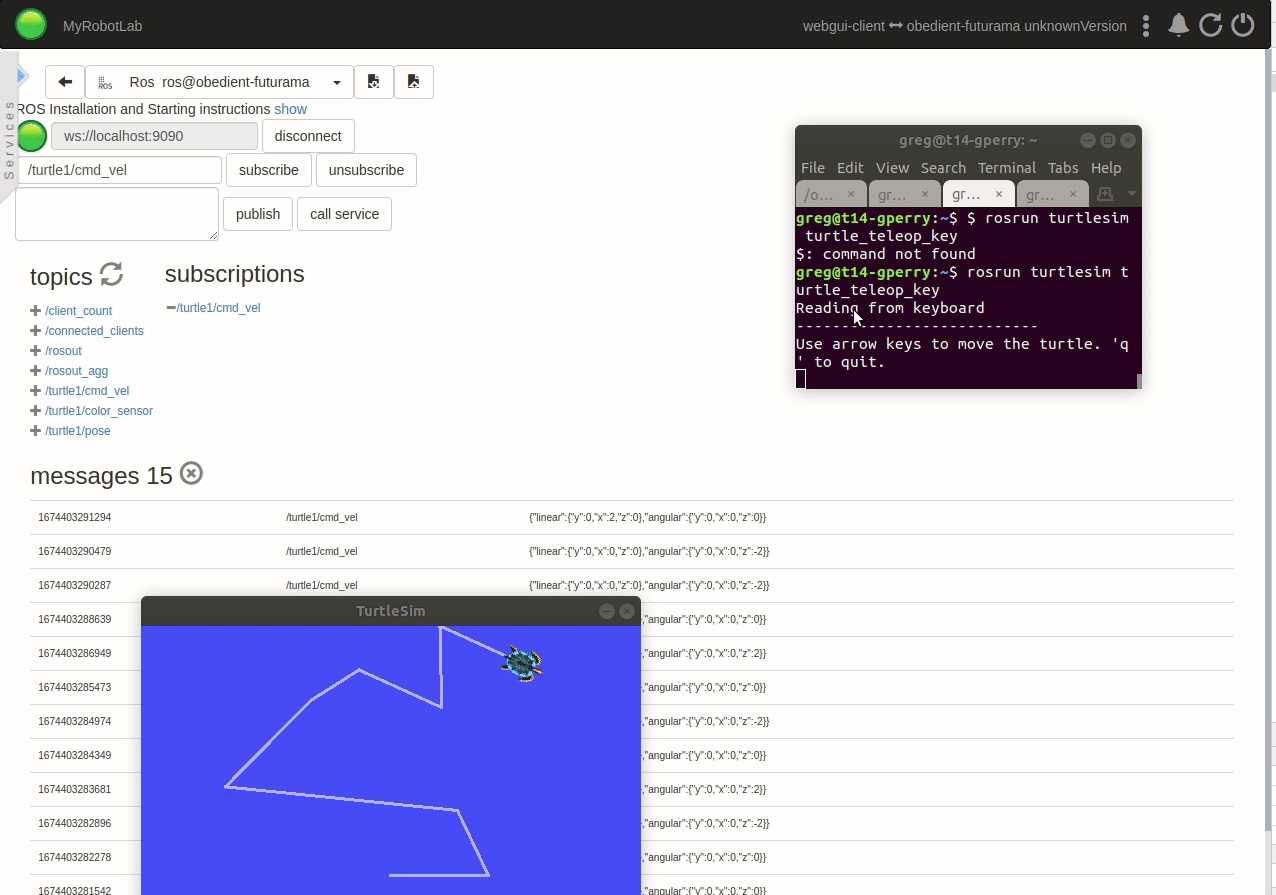This screenshot has width=1276, height=895.
Task: Open the terminal Search menu
Action: point(944,168)
